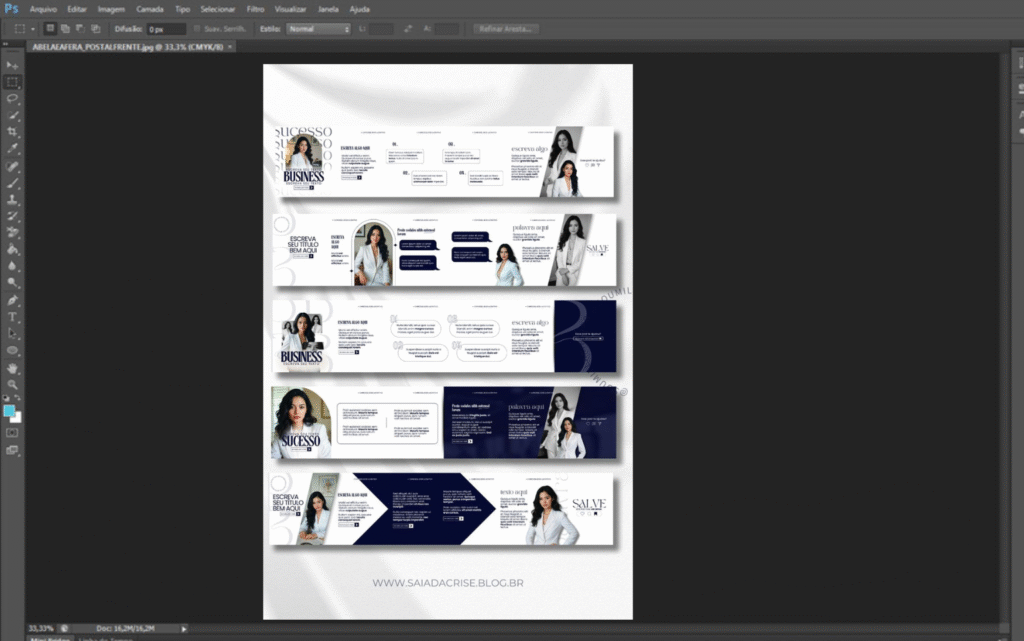Click the Refinar Aresta button
The image size is (1024, 641).
508,29
